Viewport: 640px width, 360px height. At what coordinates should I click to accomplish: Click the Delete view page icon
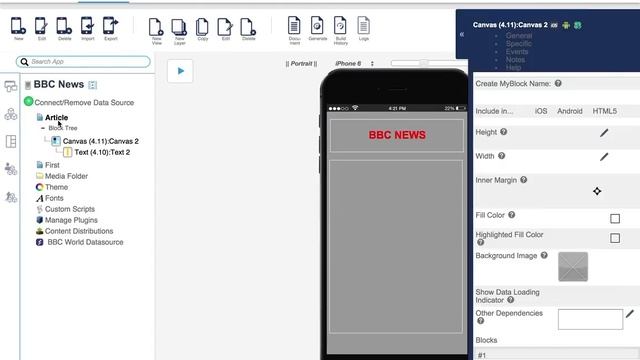click(x=248, y=28)
